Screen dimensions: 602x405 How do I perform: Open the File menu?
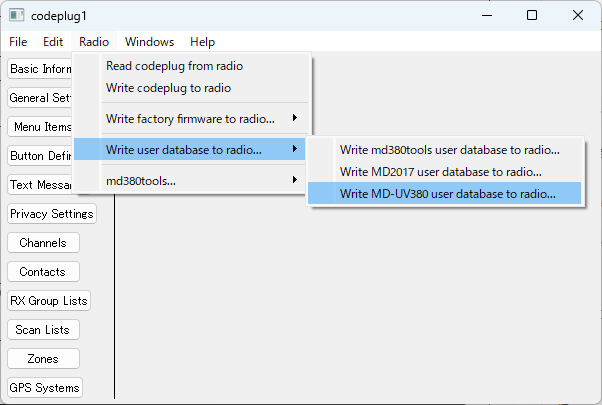[x=18, y=42]
